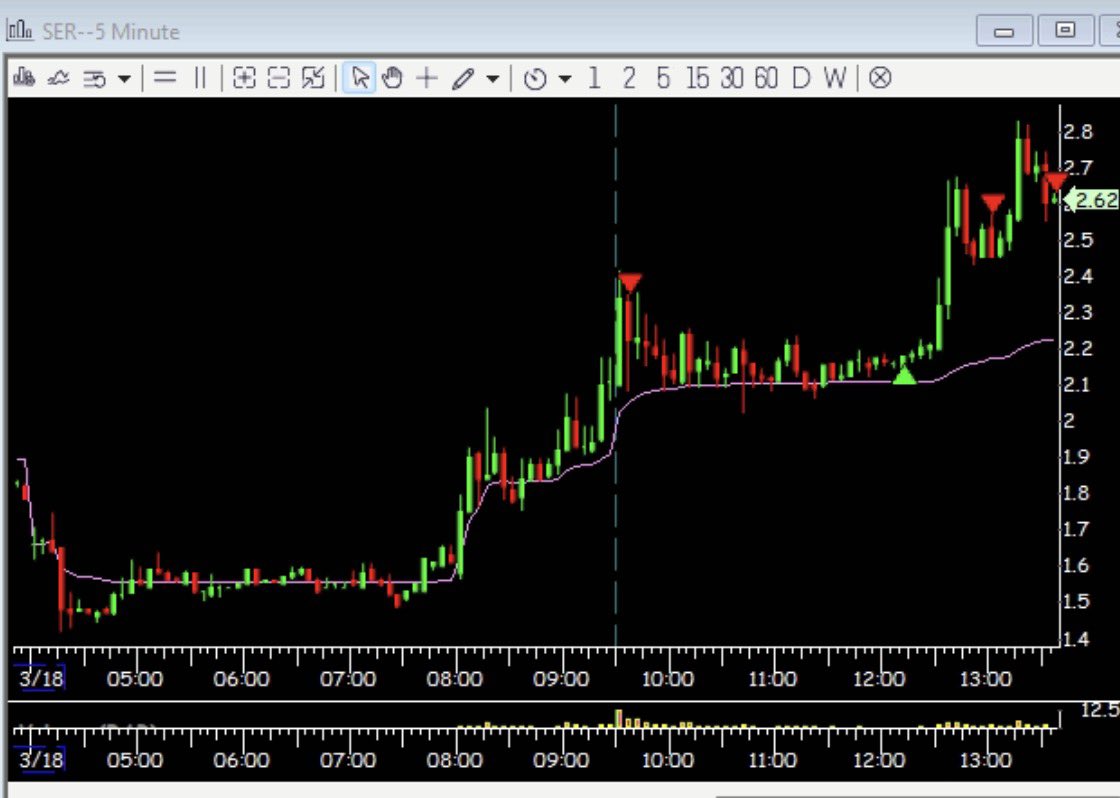This screenshot has width=1120, height=798.
Task: Click the SER chart window title icon
Action: coord(20,30)
